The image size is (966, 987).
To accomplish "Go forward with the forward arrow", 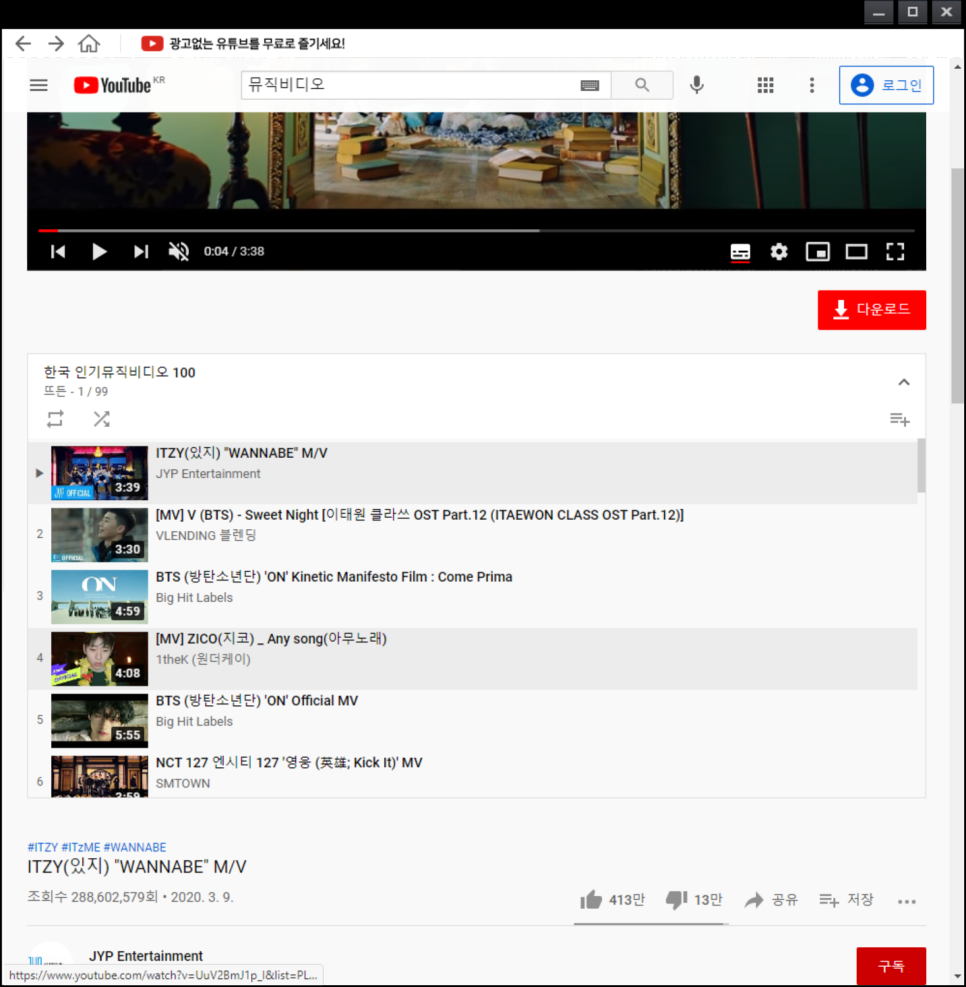I will (56, 43).
